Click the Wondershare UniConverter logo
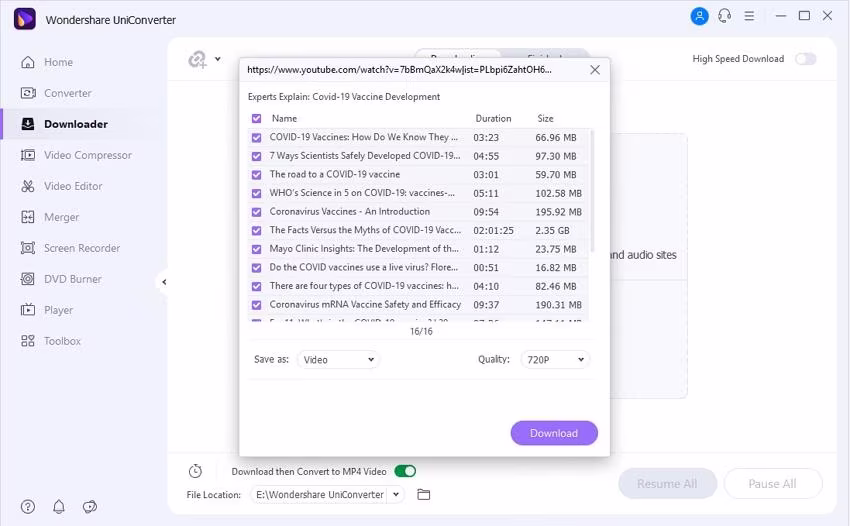The image size is (850, 526). point(24,20)
